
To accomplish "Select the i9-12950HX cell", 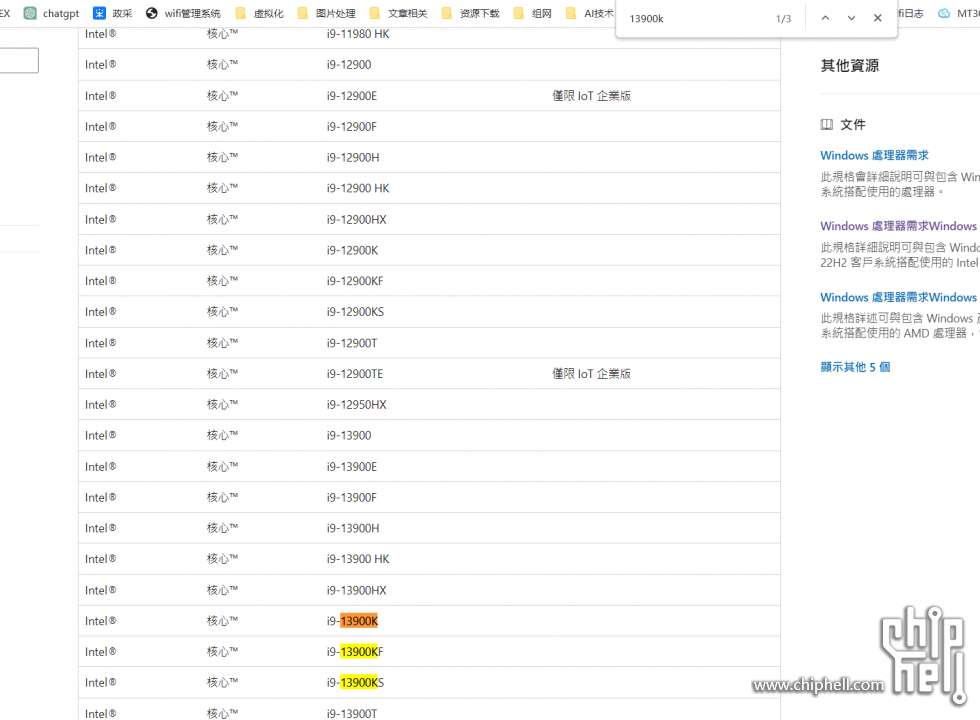I will pyautogui.click(x=356, y=404).
